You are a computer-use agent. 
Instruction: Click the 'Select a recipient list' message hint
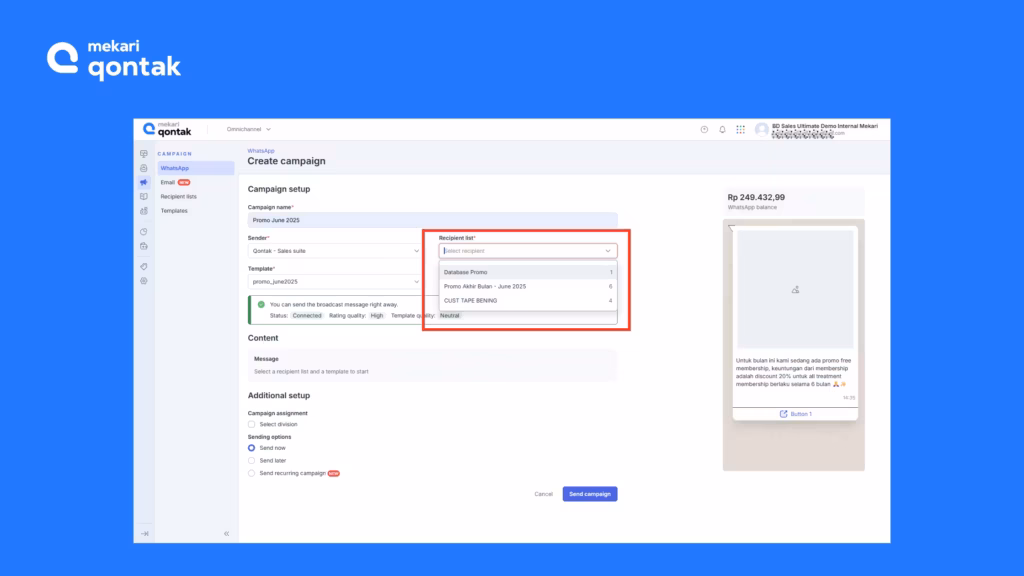(311, 372)
